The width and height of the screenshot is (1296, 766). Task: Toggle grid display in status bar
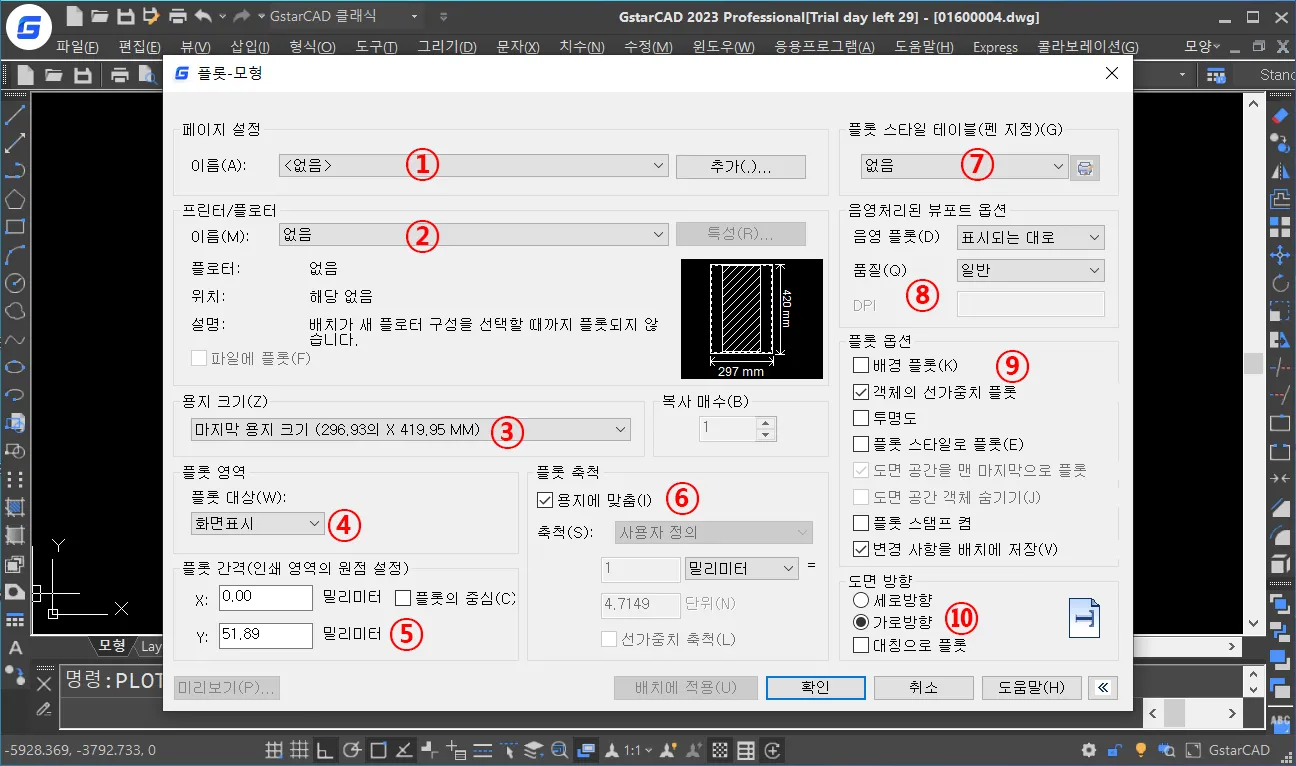tap(298, 750)
